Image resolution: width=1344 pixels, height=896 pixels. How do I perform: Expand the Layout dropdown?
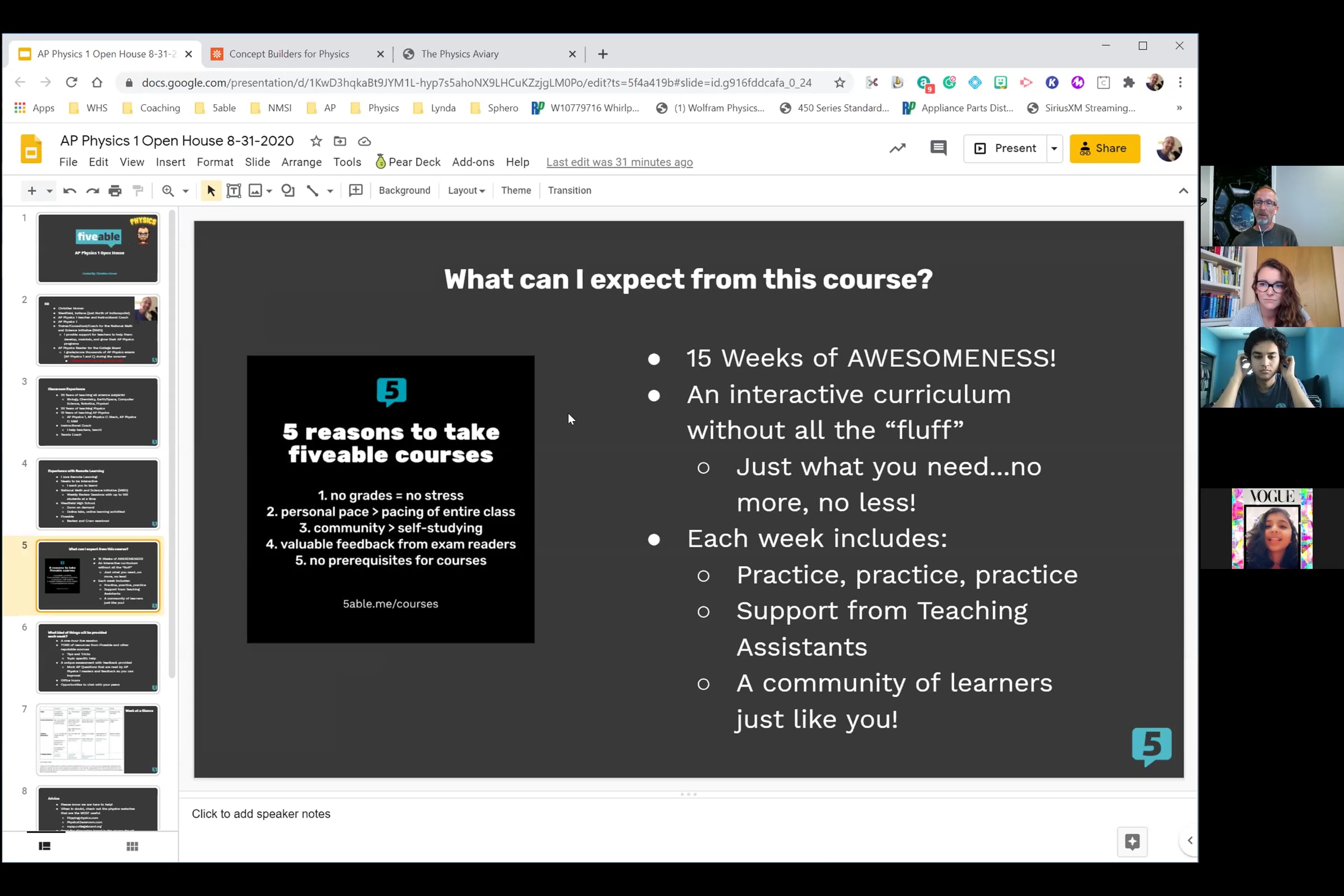(466, 191)
